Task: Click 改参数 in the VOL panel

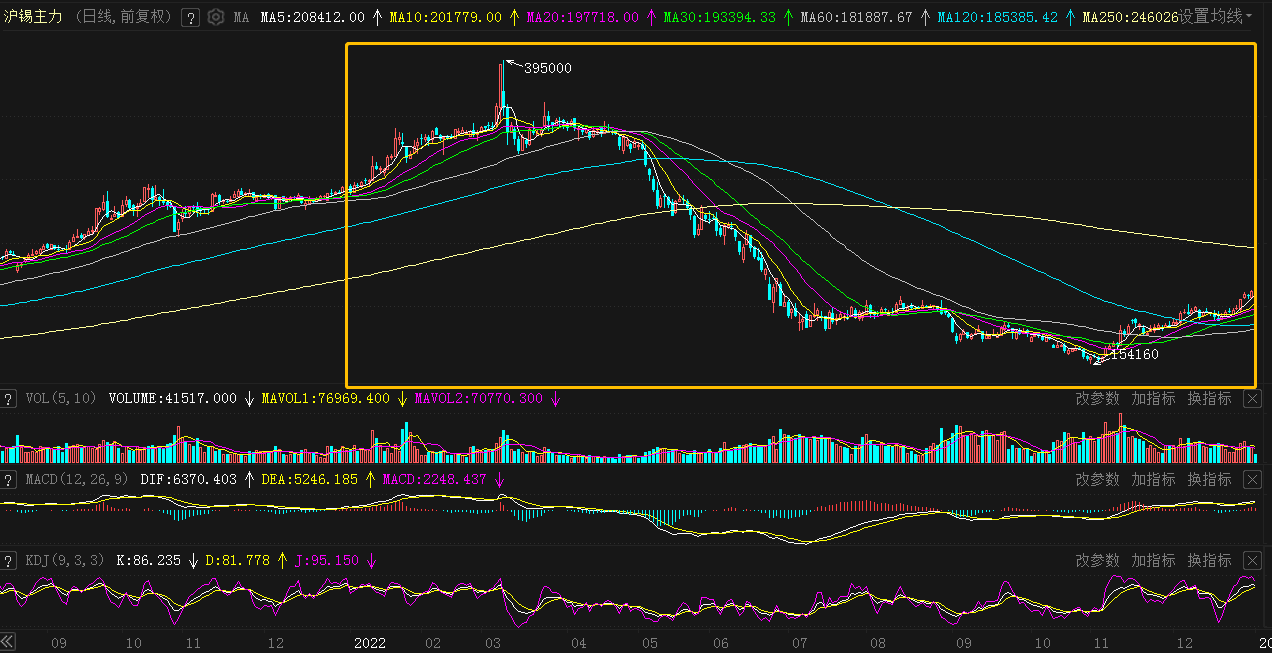Action: [1097, 399]
